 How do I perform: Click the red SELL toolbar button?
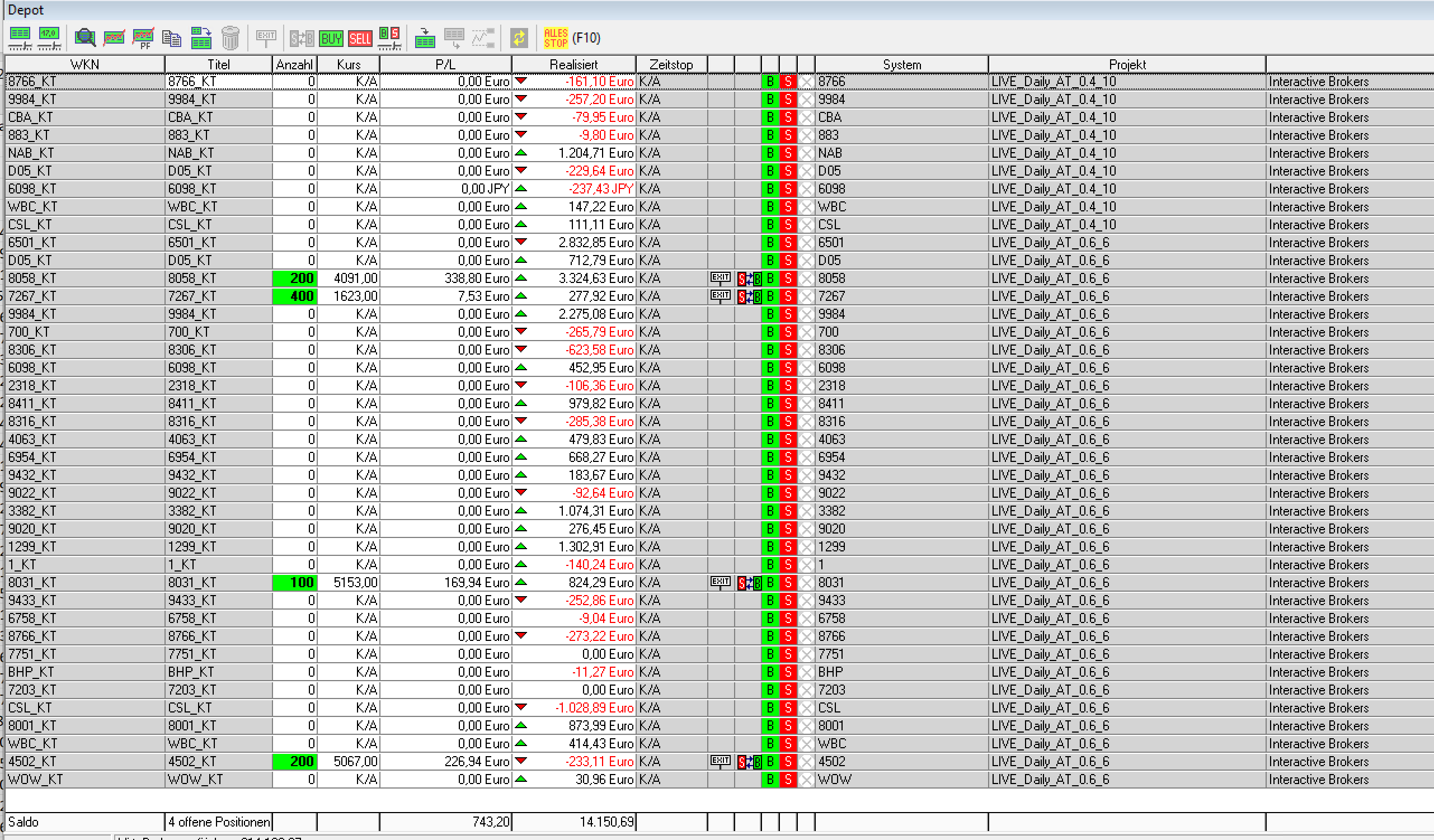pos(360,39)
